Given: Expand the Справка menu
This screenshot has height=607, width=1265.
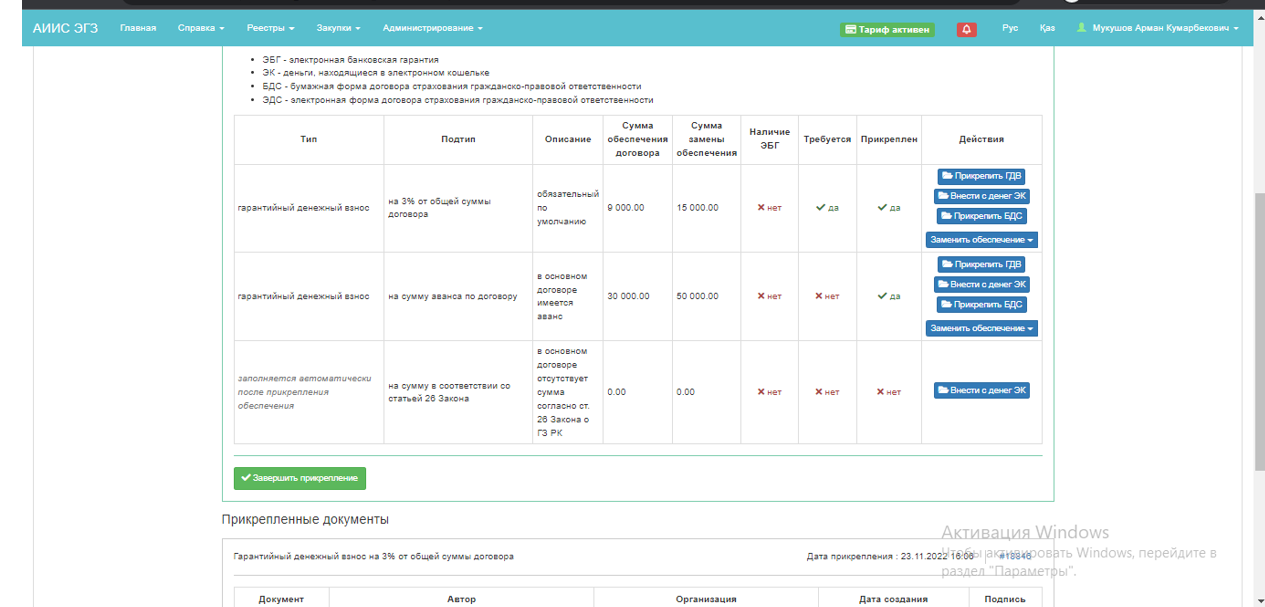Looking at the screenshot, I should pos(200,28).
